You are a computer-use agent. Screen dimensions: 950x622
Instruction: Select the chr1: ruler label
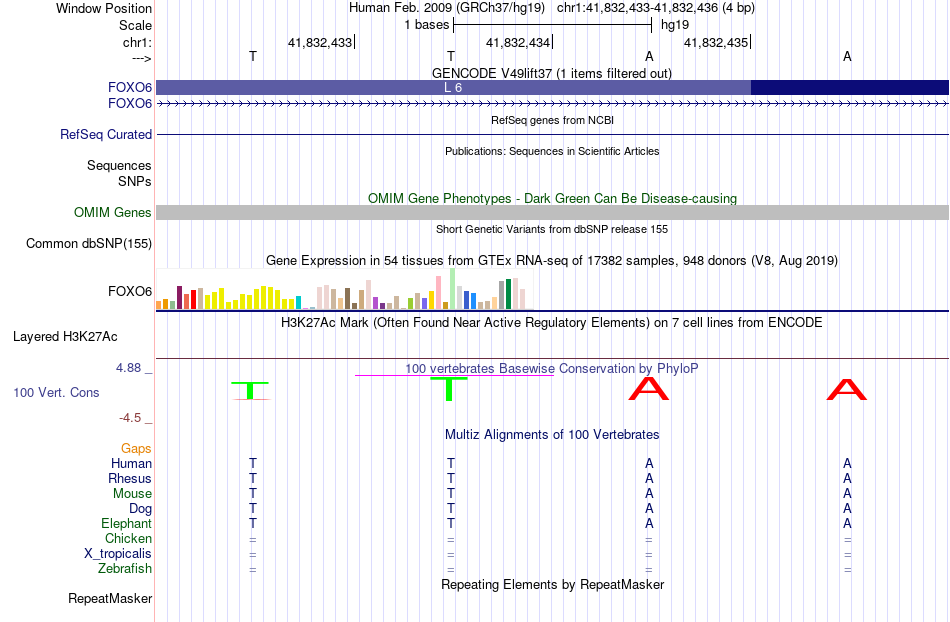pos(137,42)
